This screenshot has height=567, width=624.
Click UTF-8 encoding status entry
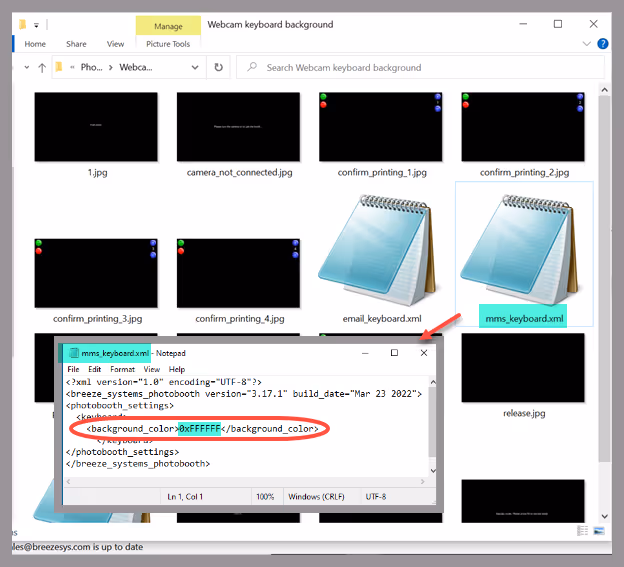pos(376,497)
